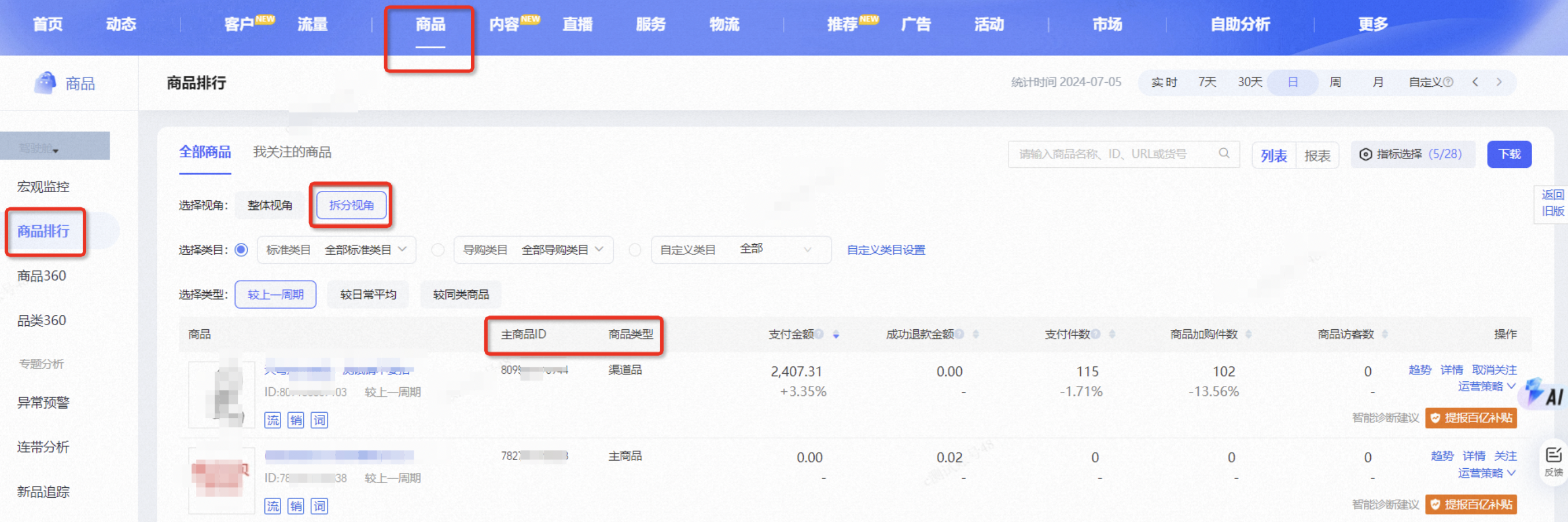Click first product's 提报百亿补贴 button
This screenshot has width=1568, height=522.
pyautogui.click(x=1471, y=418)
